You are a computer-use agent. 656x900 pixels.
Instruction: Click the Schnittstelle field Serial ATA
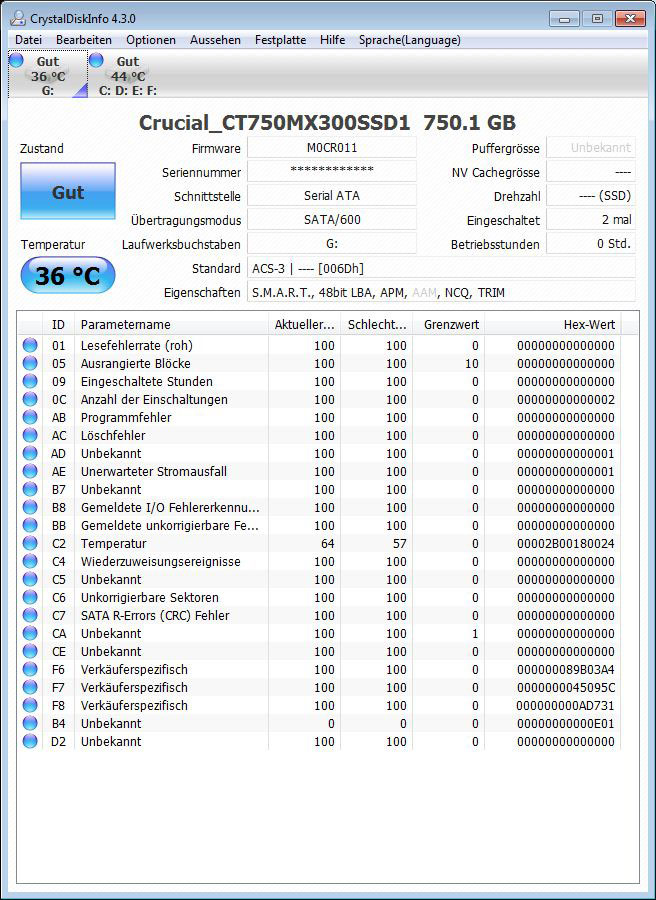[332, 196]
